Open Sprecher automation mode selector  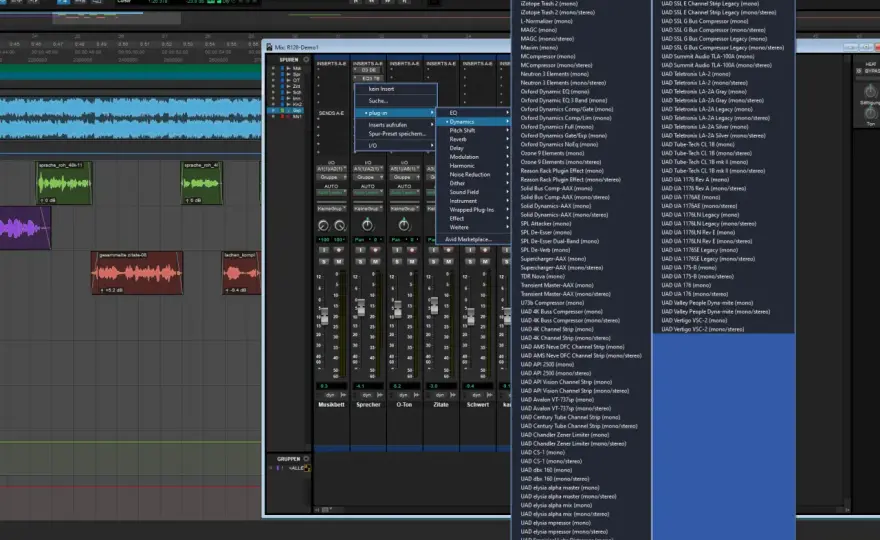[368, 193]
